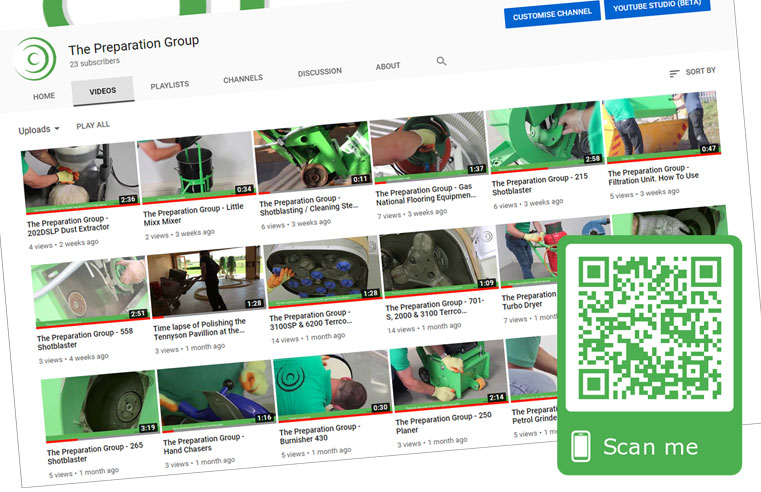Click title 'Time lapse of Polishing the Tennyson Pavillion'
This screenshot has width=761, height=492.
[x=199, y=329]
